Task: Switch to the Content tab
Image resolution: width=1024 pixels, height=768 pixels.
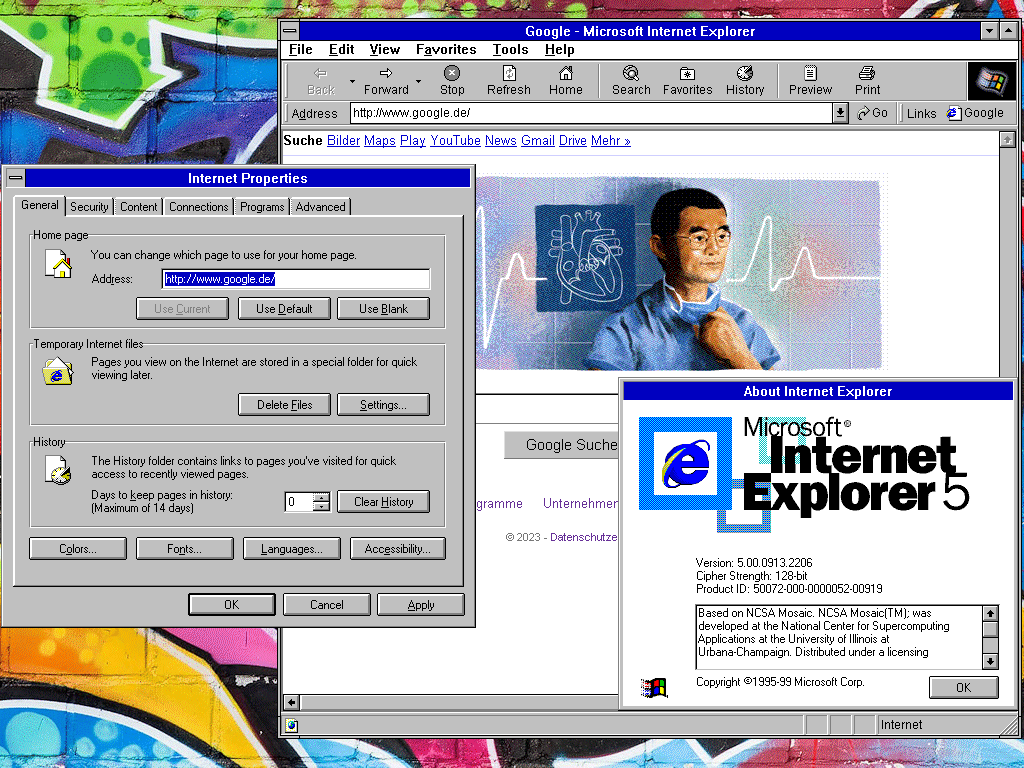Action: [138, 206]
